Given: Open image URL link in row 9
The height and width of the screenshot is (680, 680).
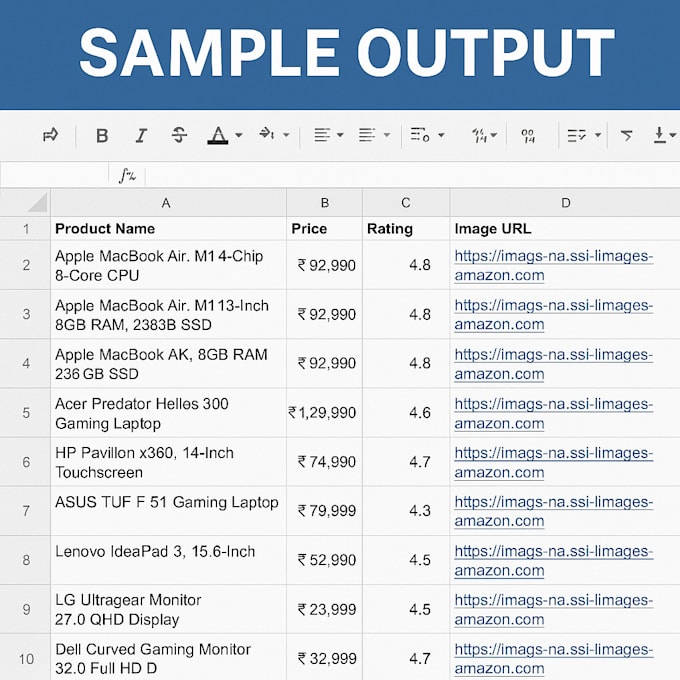Looking at the screenshot, I should point(554,609).
